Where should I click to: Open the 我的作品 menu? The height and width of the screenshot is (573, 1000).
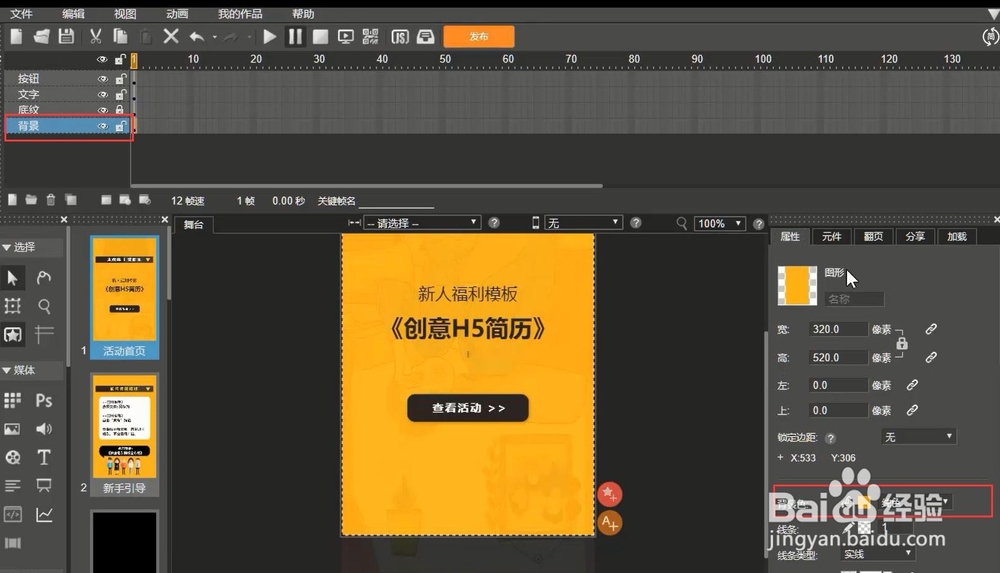pyautogui.click(x=240, y=14)
